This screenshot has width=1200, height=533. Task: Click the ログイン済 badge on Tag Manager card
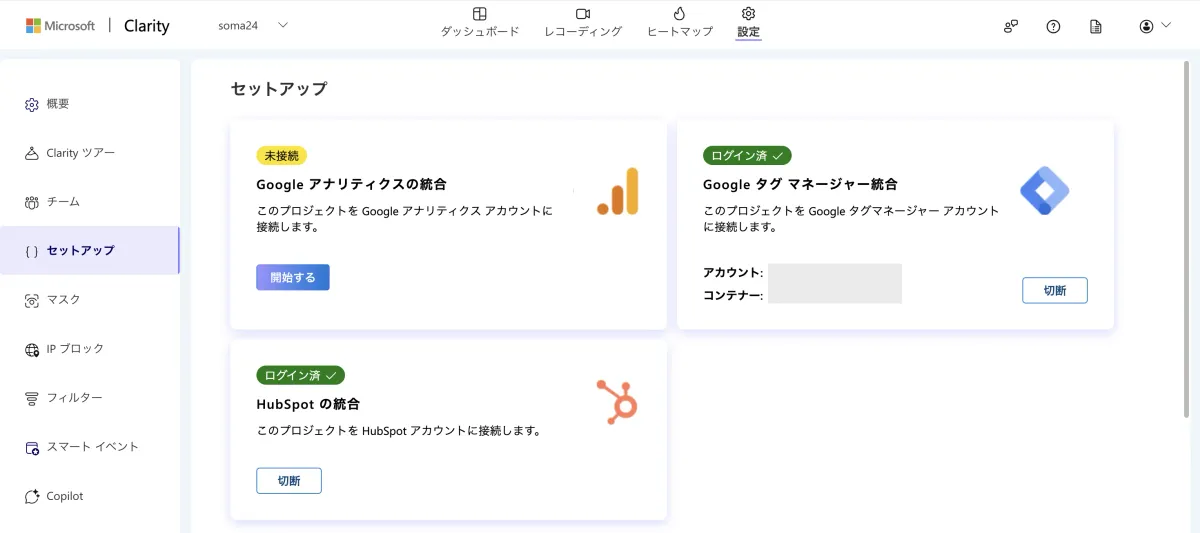(748, 155)
